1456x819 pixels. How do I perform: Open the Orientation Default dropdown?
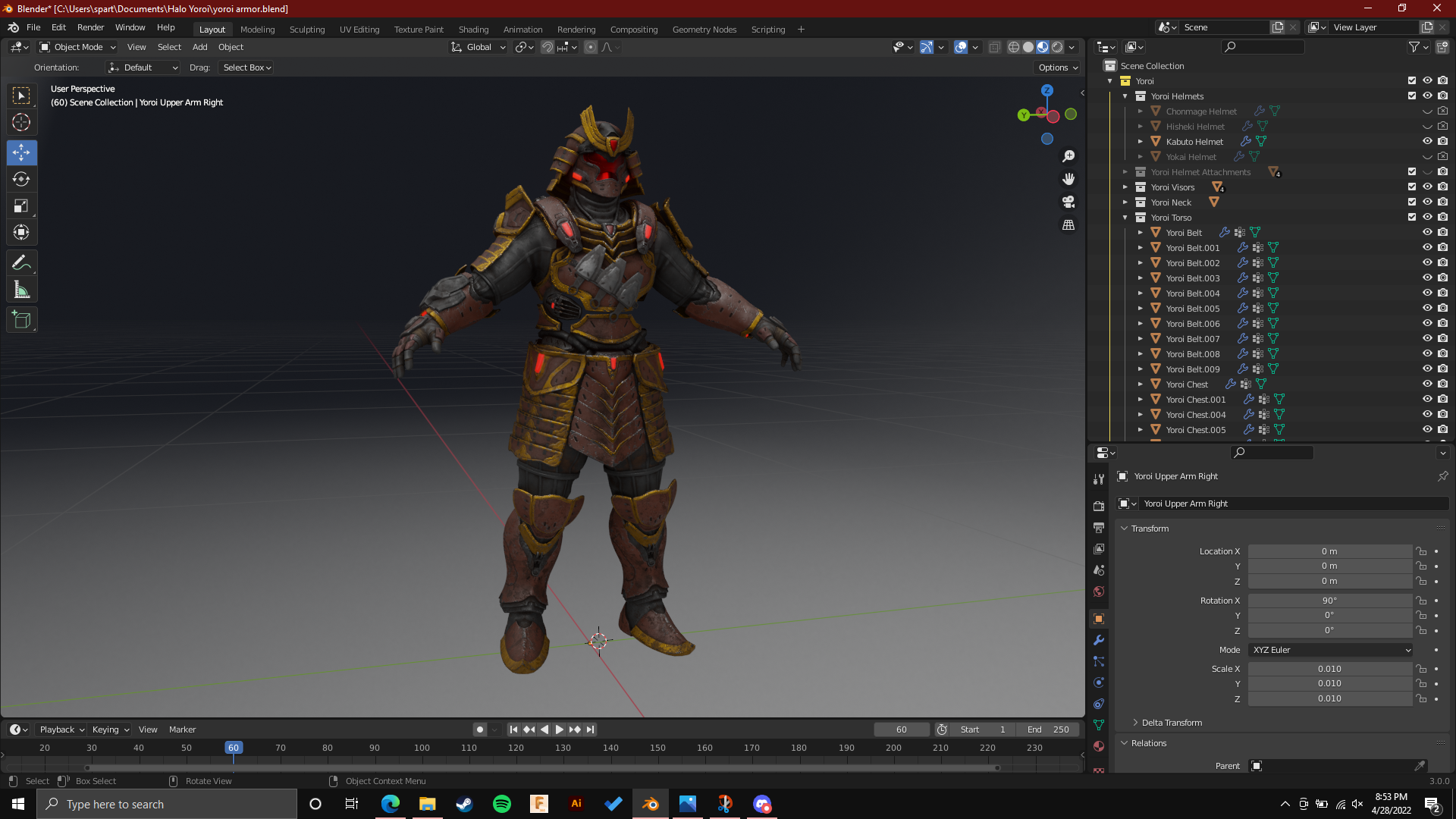pos(143,67)
